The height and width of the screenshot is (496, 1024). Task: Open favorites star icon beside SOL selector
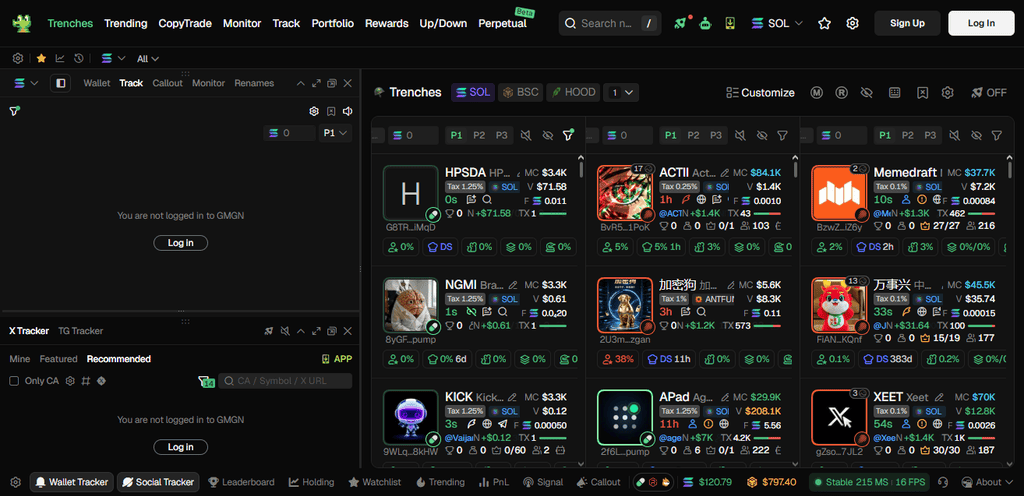pos(824,23)
